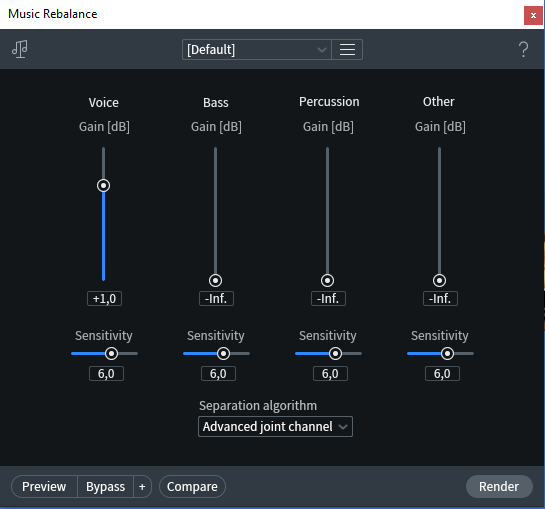Click the Render button
This screenshot has width=545, height=509.
(x=499, y=486)
